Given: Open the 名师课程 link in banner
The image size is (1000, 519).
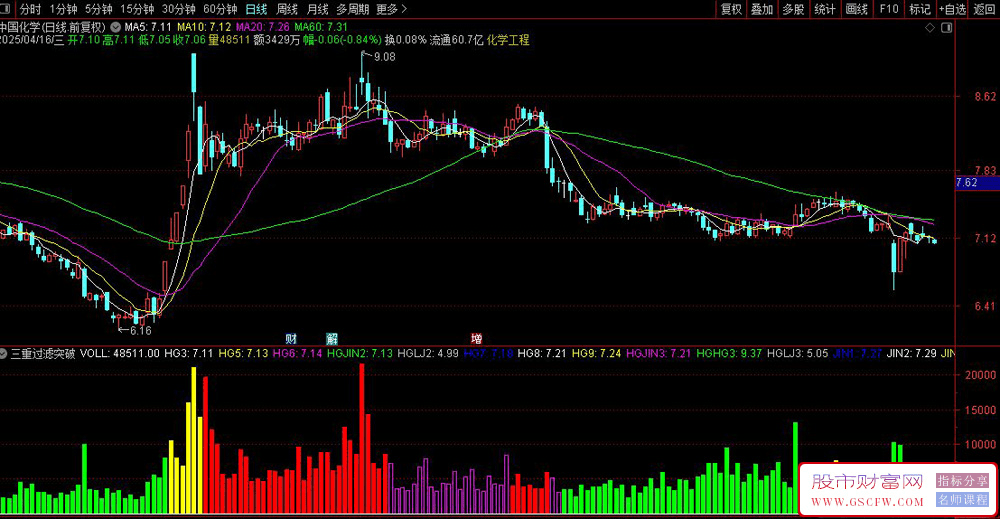Looking at the screenshot, I should 962,499.
